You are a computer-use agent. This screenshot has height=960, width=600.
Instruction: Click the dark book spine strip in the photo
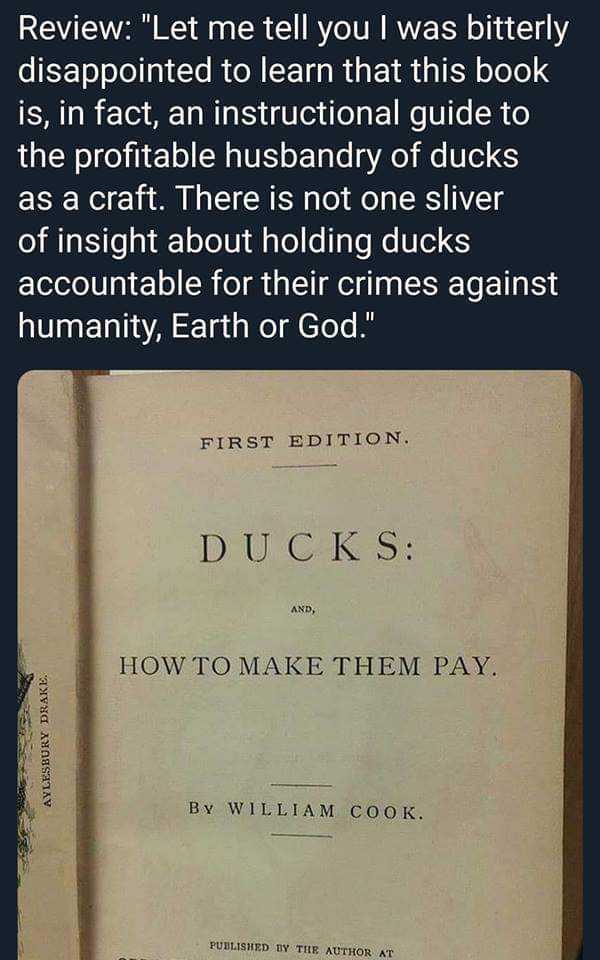(x=84, y=665)
